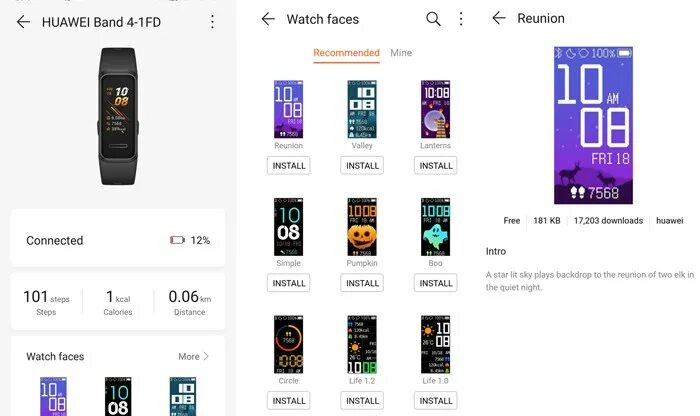
Task: Install the Reunion watch face
Action: (289, 166)
